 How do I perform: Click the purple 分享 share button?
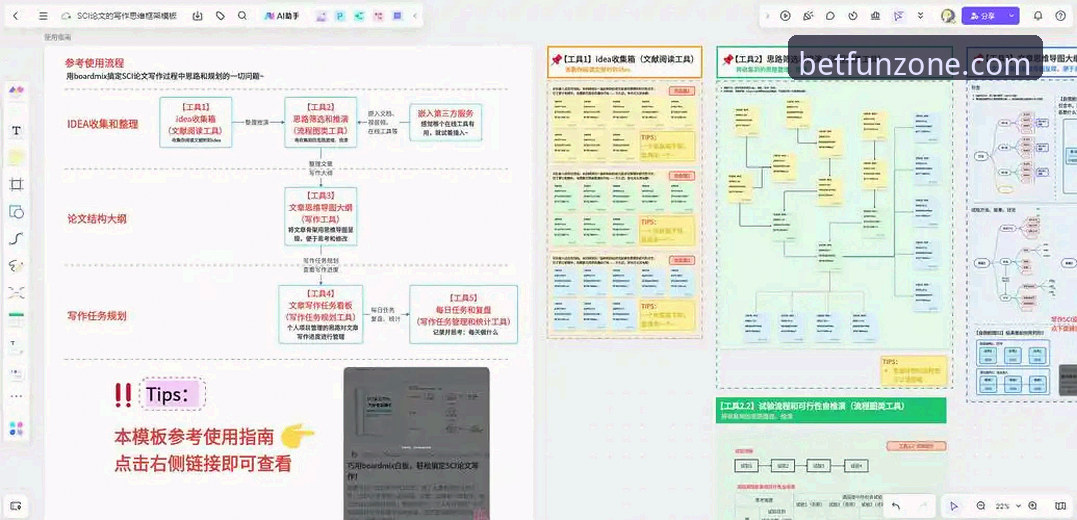(x=984, y=16)
